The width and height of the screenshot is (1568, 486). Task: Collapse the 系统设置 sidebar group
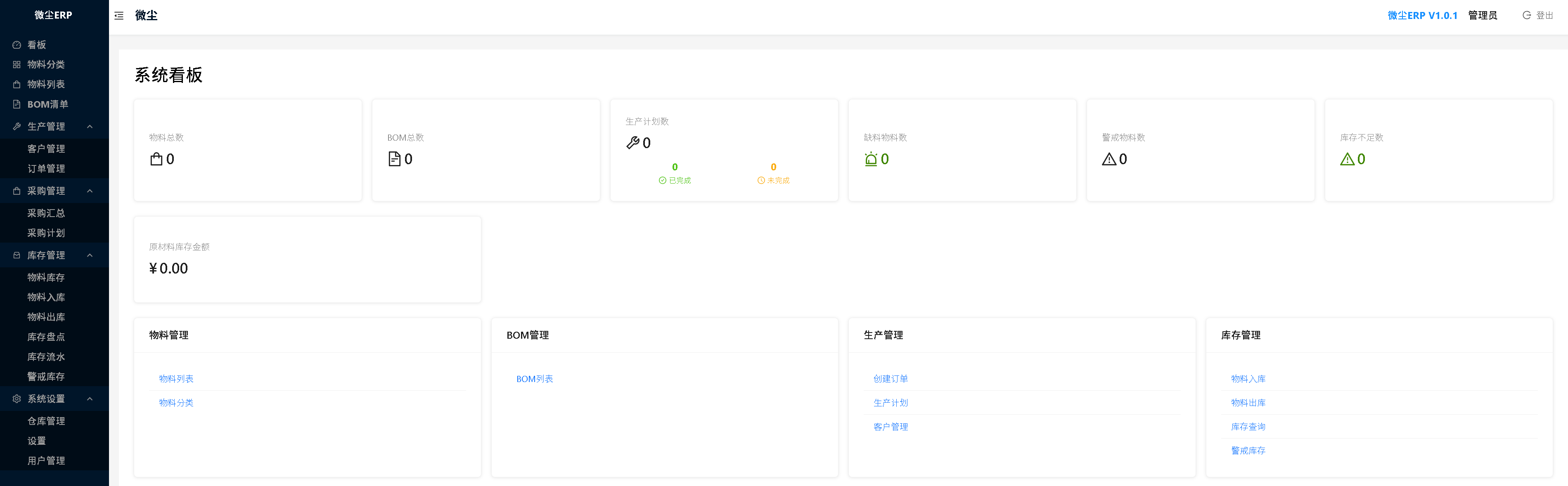pyautogui.click(x=54, y=399)
